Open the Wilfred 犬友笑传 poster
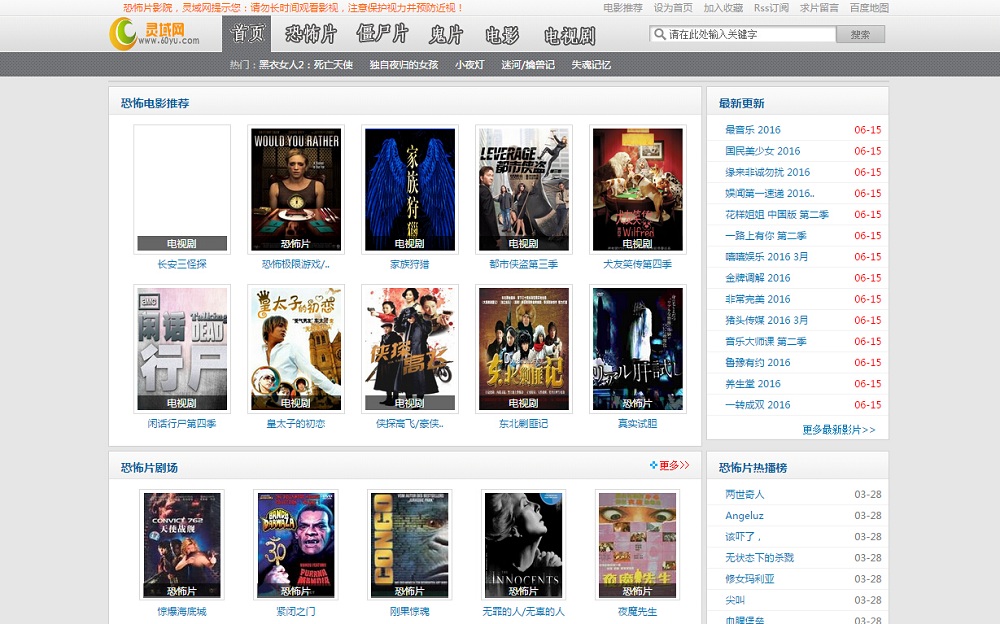This screenshot has height=624, width=1000. tap(638, 189)
